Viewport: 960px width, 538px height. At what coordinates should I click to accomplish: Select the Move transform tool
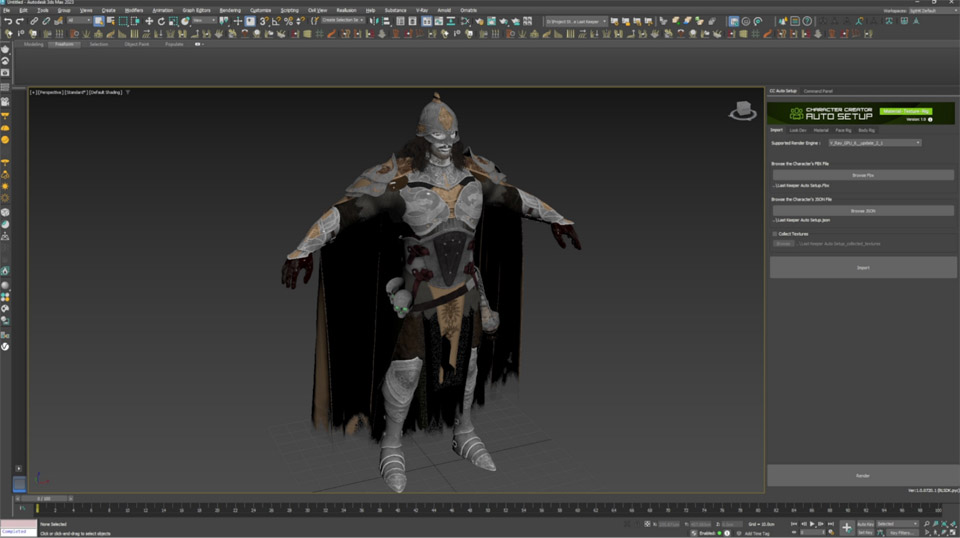coord(148,21)
